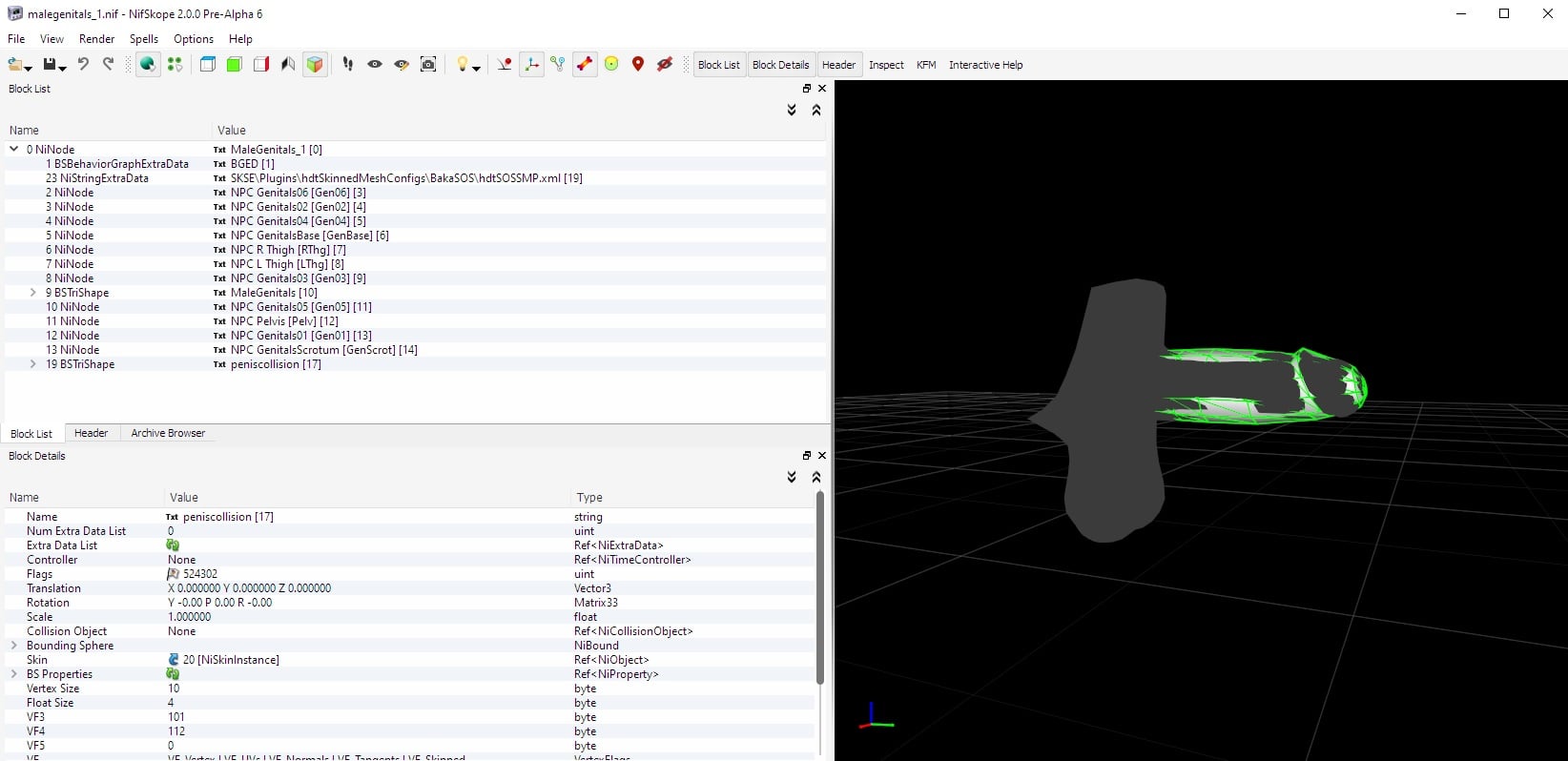Image resolution: width=1568 pixels, height=761 pixels.
Task: Click the undo arrow in toolbar
Action: pos(83,64)
